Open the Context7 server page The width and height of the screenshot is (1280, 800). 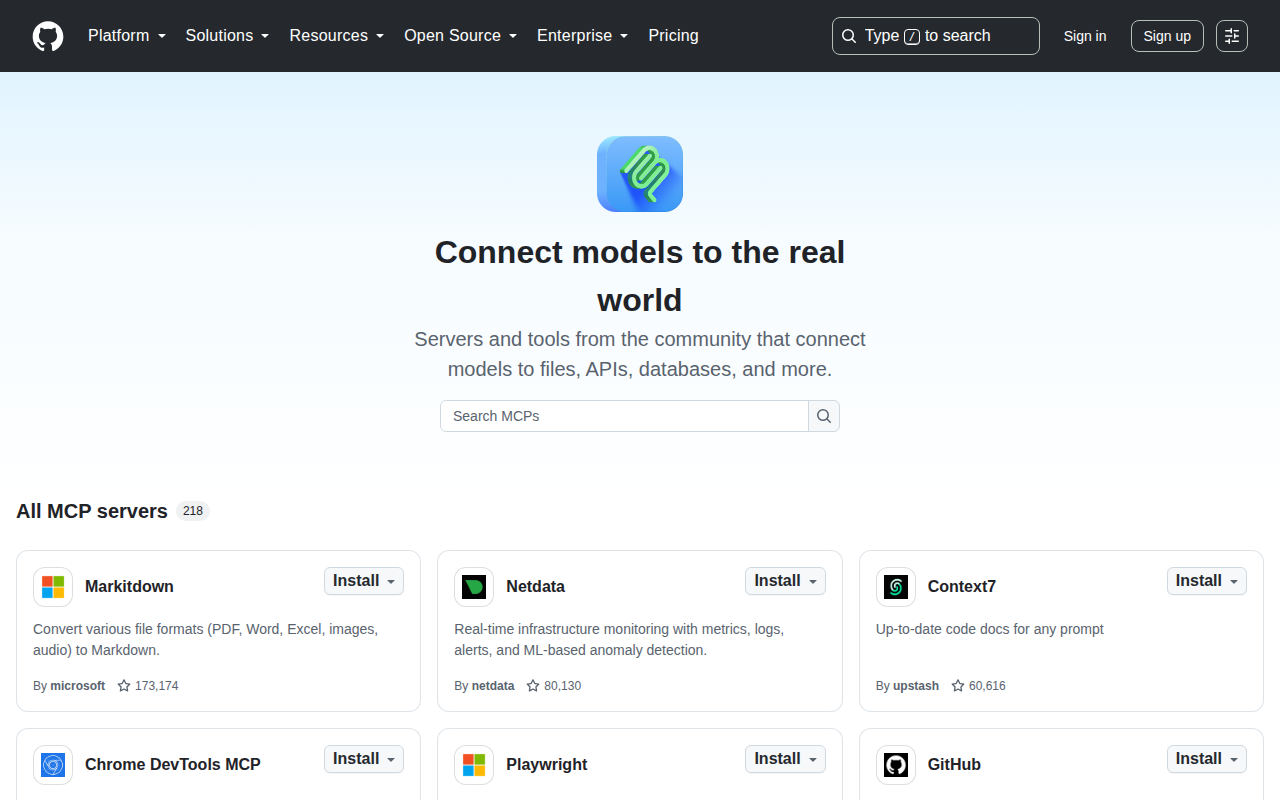(962, 587)
